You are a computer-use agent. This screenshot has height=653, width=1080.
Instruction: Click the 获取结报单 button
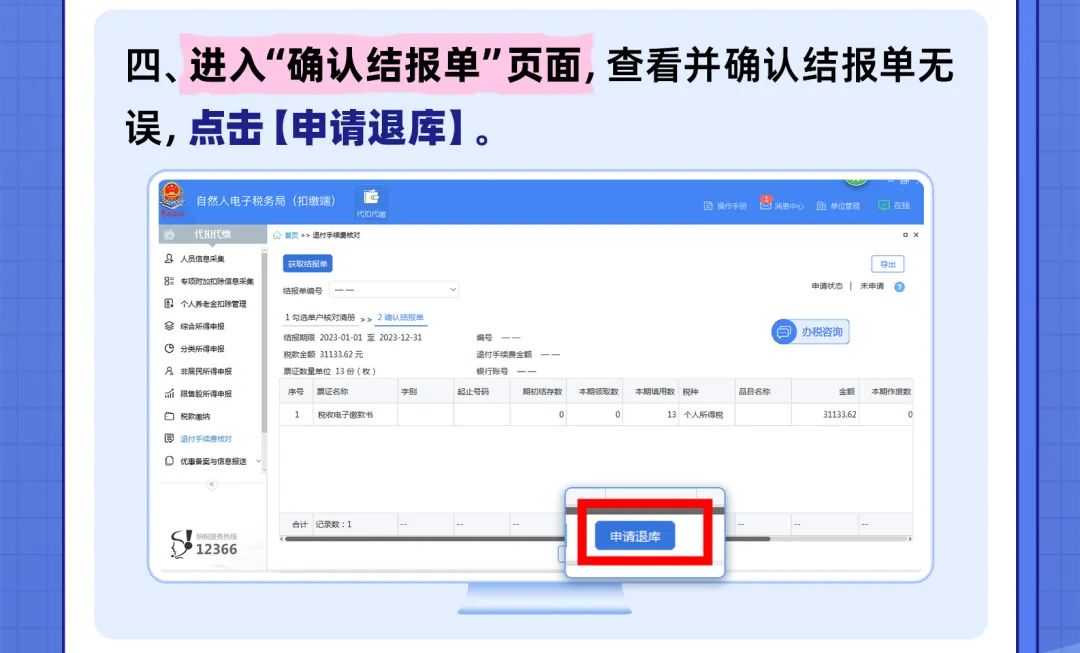click(x=307, y=264)
